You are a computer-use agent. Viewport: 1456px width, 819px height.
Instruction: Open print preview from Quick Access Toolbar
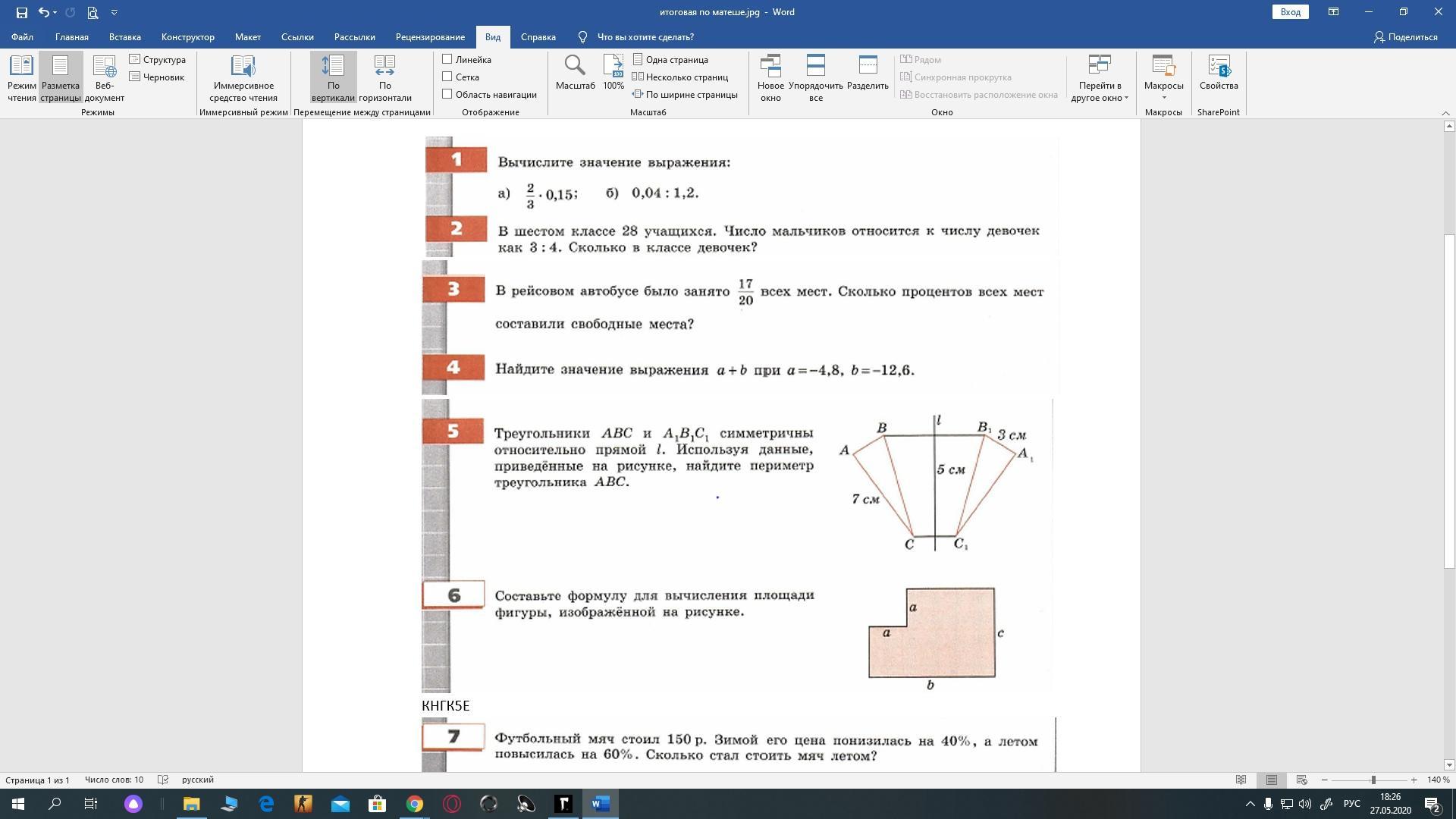pos(93,12)
